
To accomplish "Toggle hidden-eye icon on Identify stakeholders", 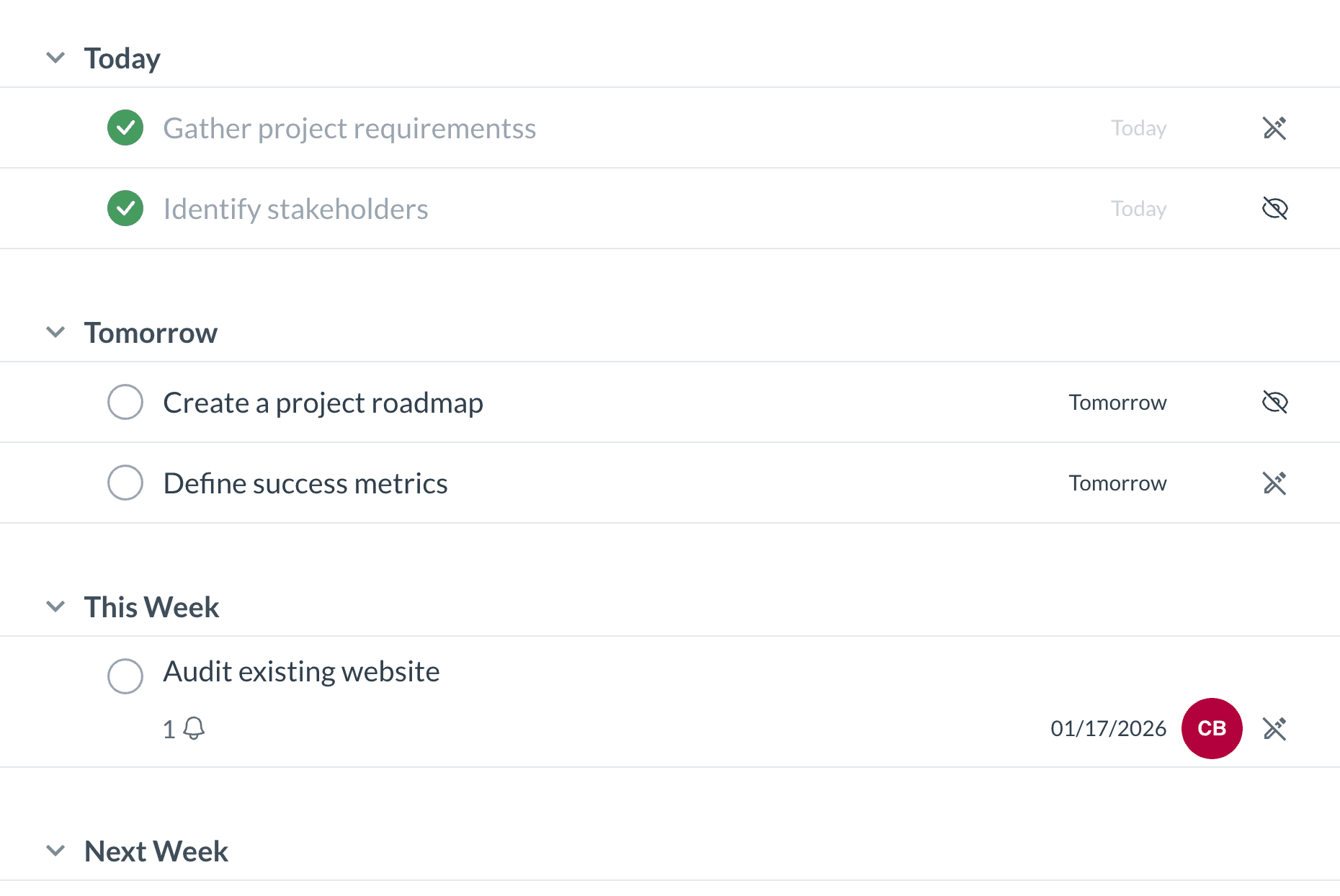I will (x=1274, y=209).
